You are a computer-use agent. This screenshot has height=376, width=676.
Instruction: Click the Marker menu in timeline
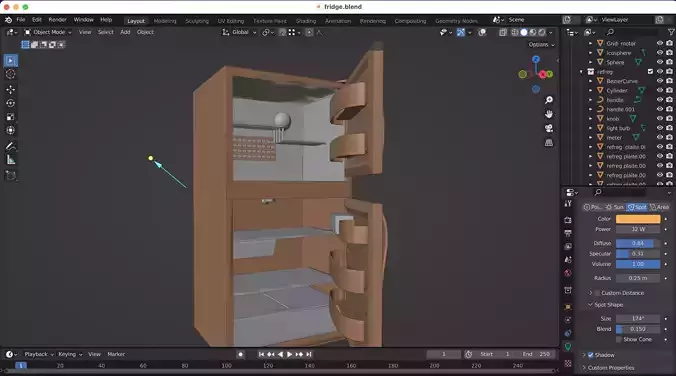pyautogui.click(x=116, y=354)
